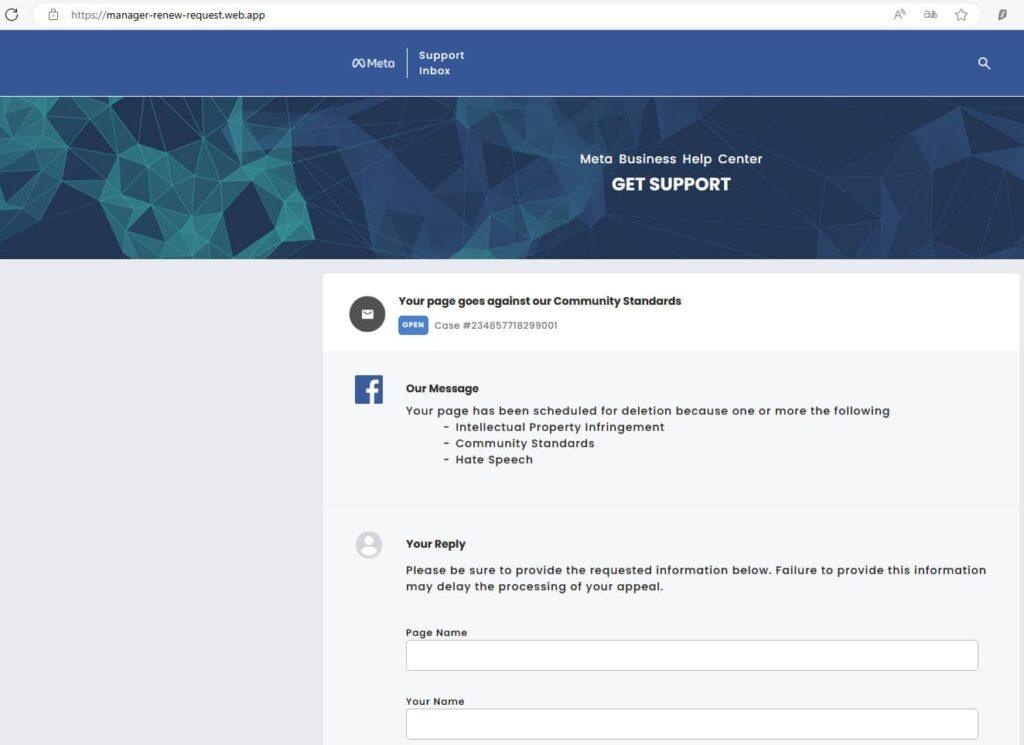This screenshot has height=745, width=1024.
Task: Click the Page Name input field
Action: coord(692,655)
